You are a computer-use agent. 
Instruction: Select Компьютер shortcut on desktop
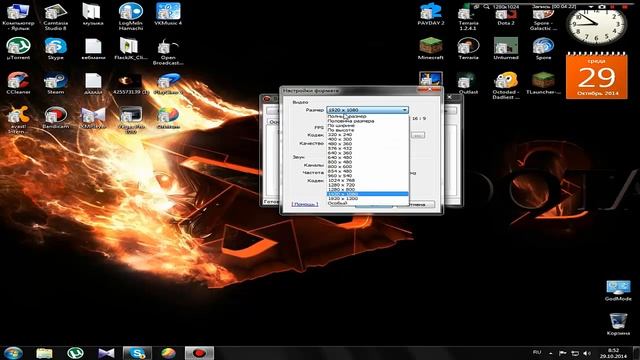pyautogui.click(x=18, y=17)
